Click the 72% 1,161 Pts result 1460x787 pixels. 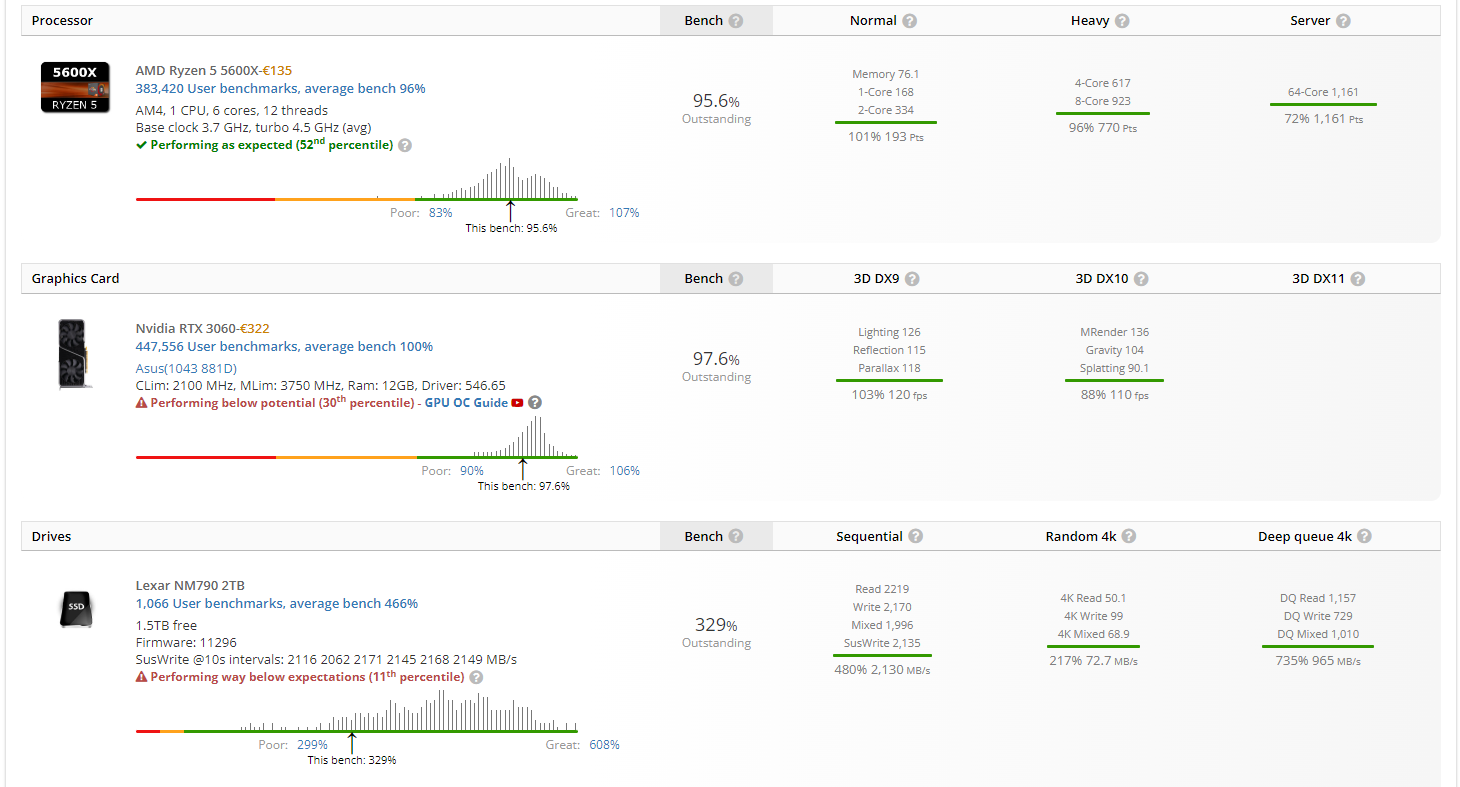pyautogui.click(x=1324, y=119)
